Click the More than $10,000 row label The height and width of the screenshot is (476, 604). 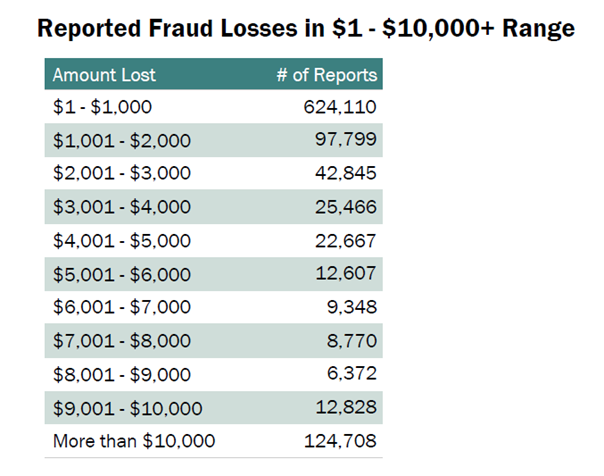tap(134, 441)
